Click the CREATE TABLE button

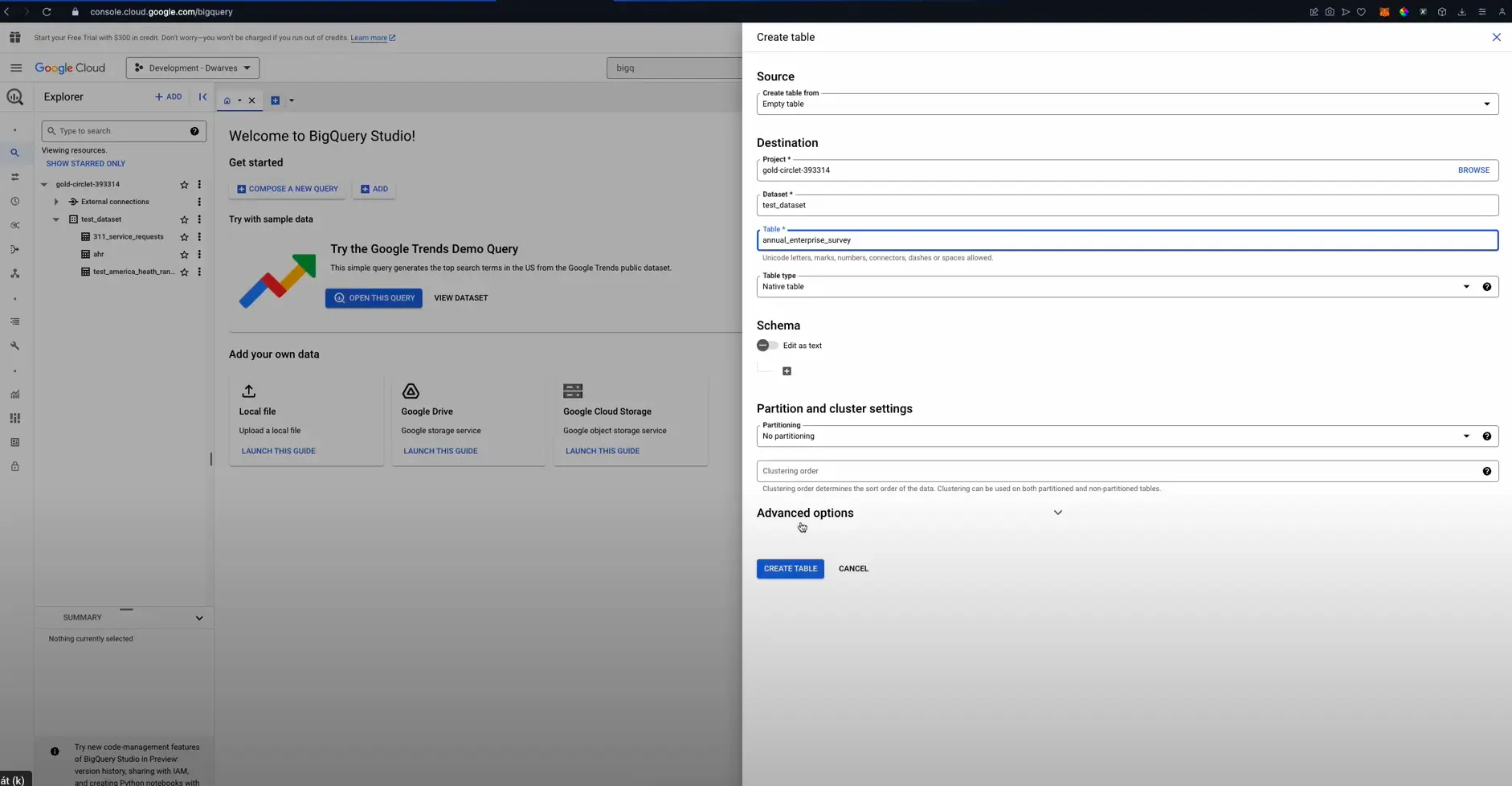pyautogui.click(x=790, y=569)
